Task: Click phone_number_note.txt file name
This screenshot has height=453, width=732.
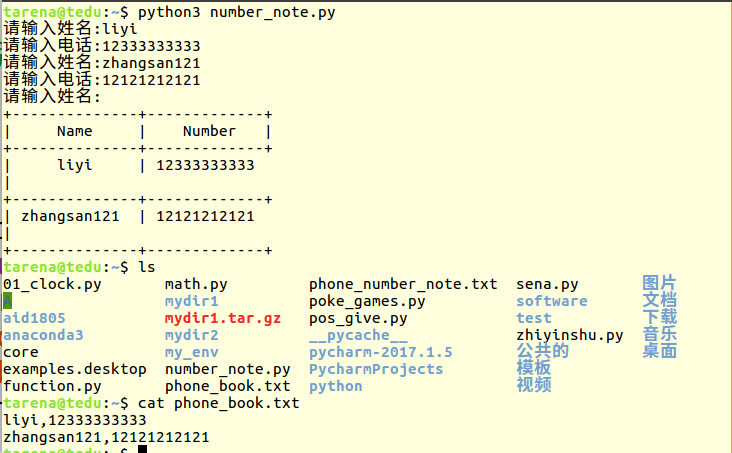Action: 403,284
